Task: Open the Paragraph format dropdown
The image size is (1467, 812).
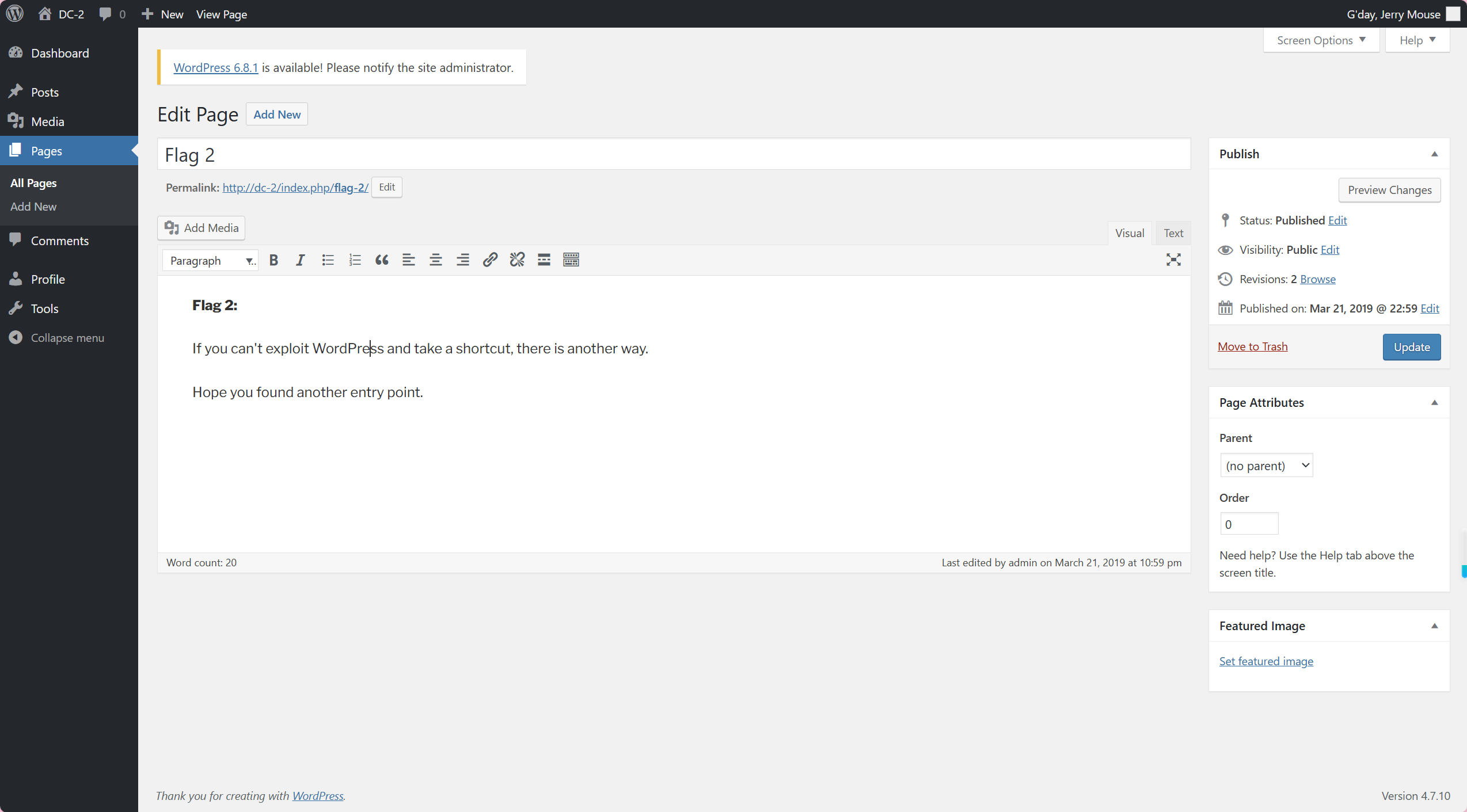Action: click(x=210, y=261)
